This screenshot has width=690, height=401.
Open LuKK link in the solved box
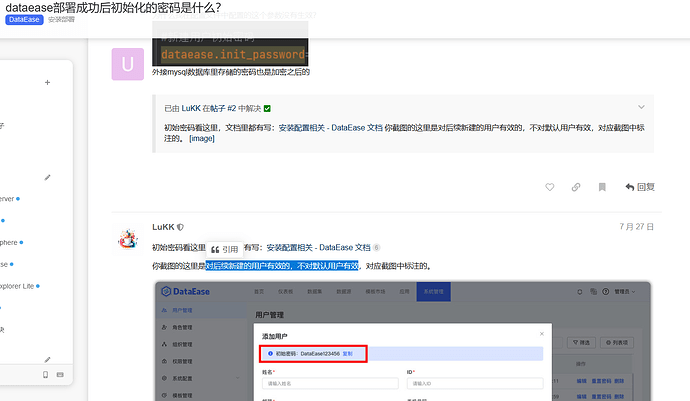point(191,108)
